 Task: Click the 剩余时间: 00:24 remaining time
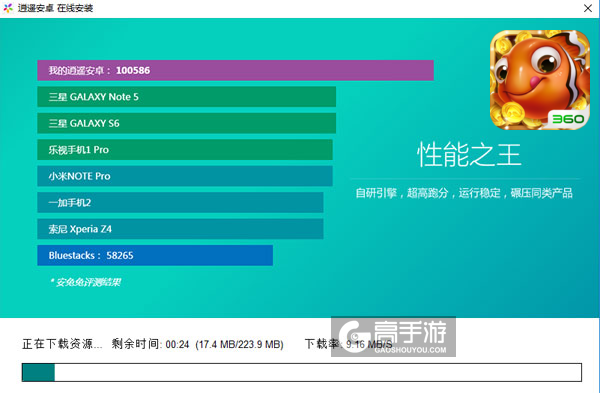[x=150, y=344]
